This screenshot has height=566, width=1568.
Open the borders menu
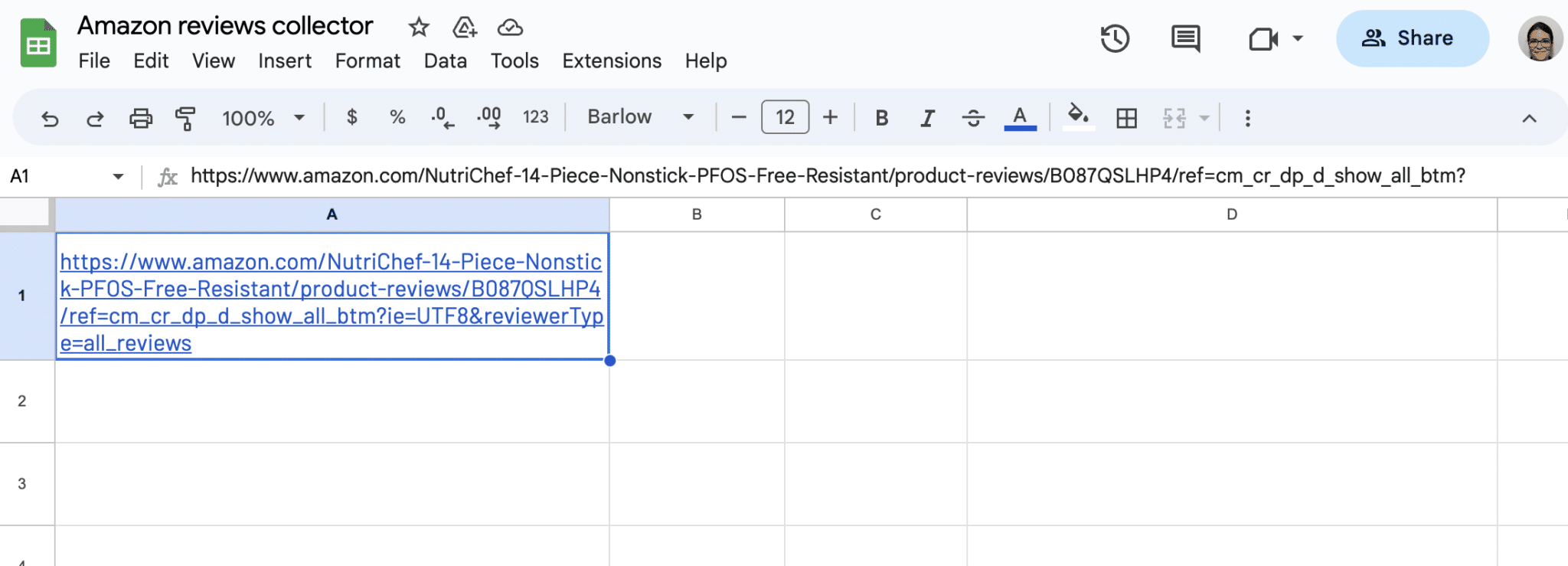coord(1126,118)
